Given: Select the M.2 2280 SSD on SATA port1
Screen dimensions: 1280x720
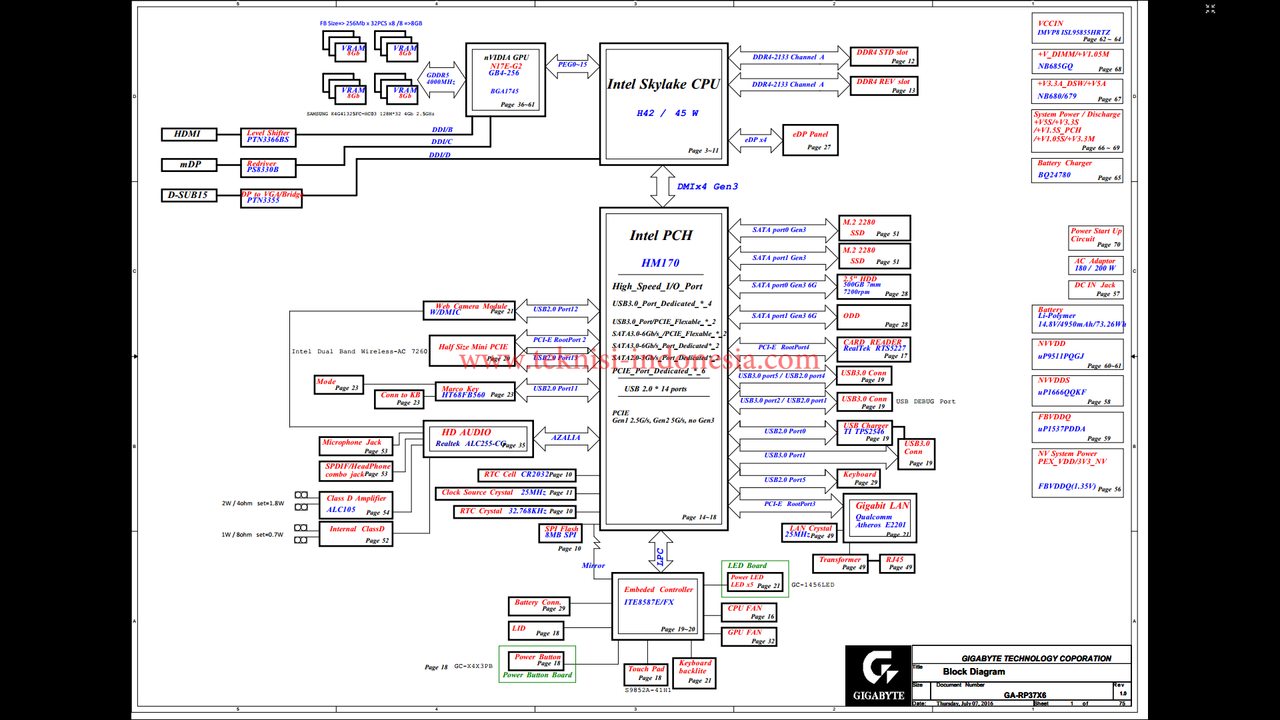Looking at the screenshot, I should point(874,256).
